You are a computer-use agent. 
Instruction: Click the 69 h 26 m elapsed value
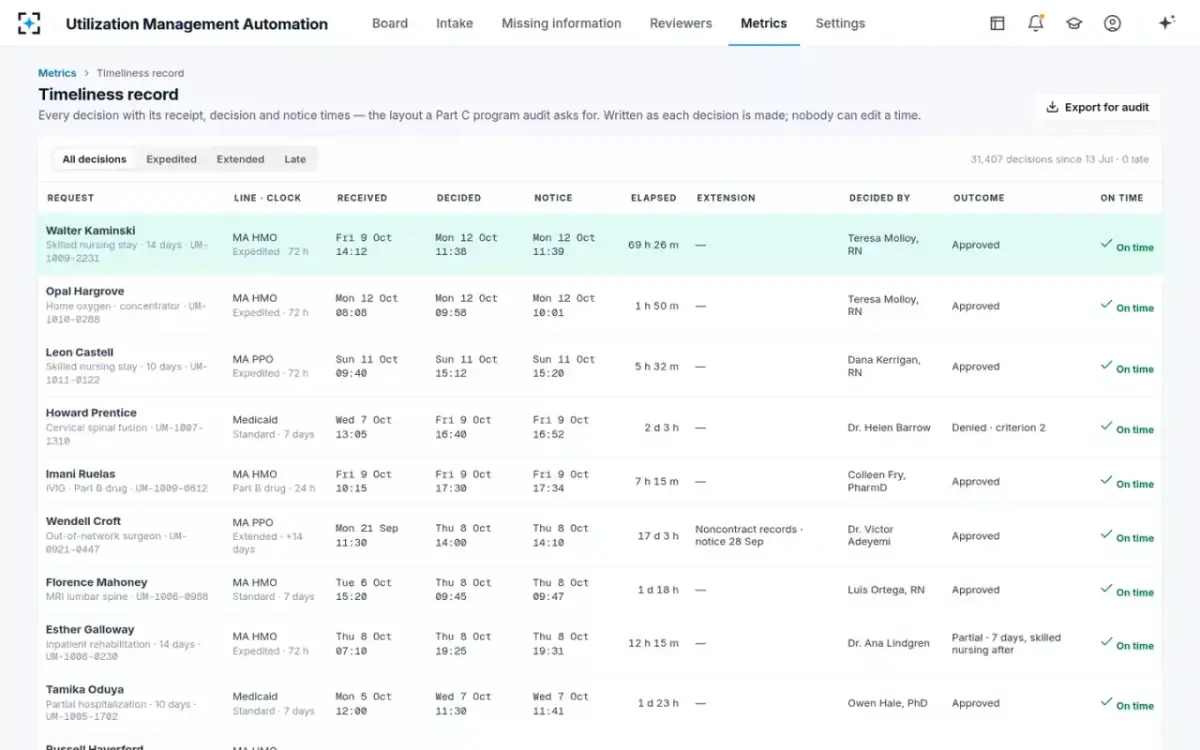(653, 245)
